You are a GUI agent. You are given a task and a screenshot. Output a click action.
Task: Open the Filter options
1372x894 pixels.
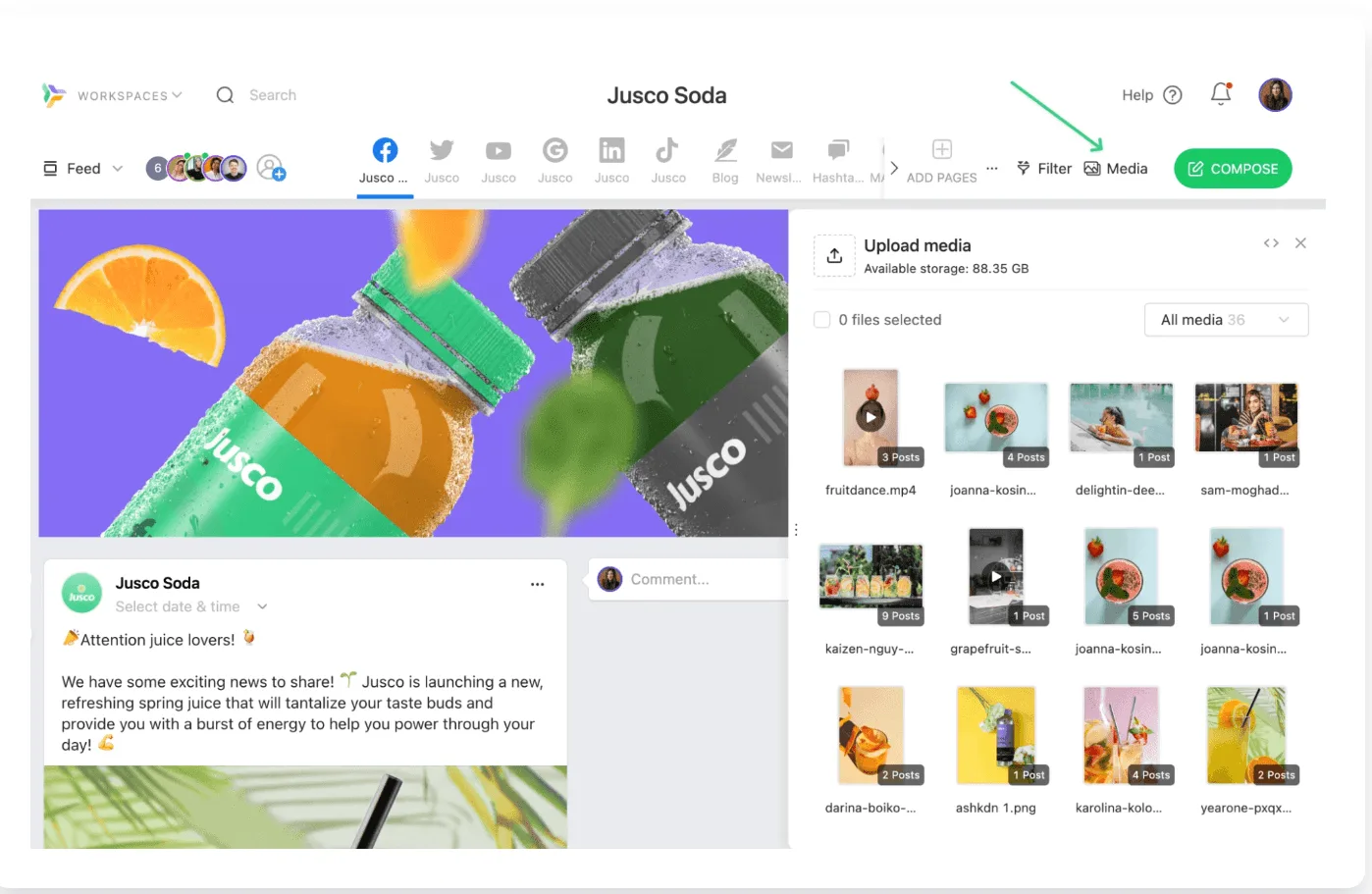(x=1044, y=169)
